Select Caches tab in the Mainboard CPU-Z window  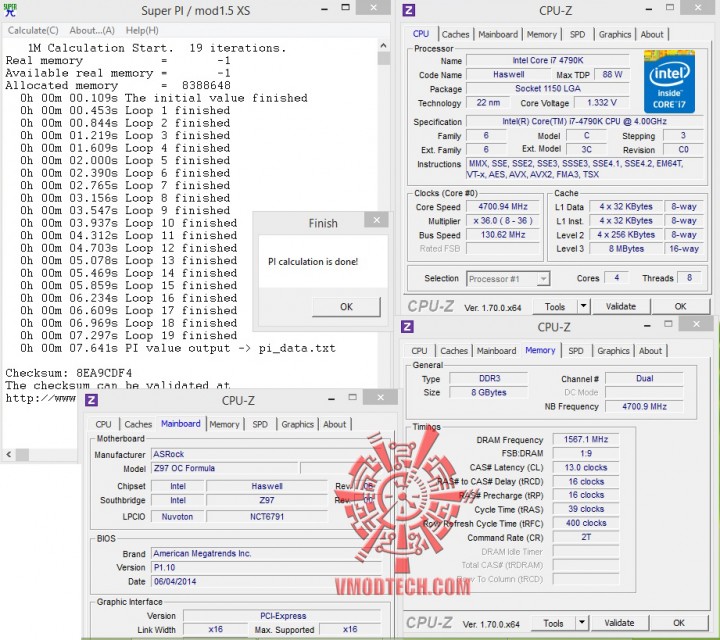point(138,424)
